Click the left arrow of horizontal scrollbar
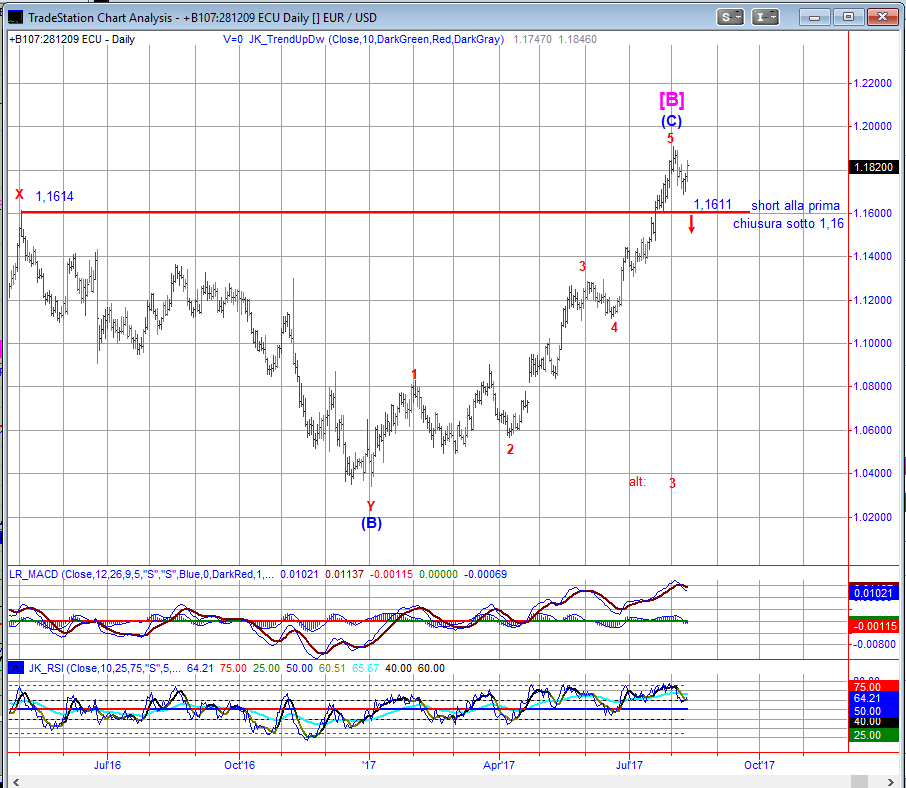The width and height of the screenshot is (906, 788). [16, 782]
